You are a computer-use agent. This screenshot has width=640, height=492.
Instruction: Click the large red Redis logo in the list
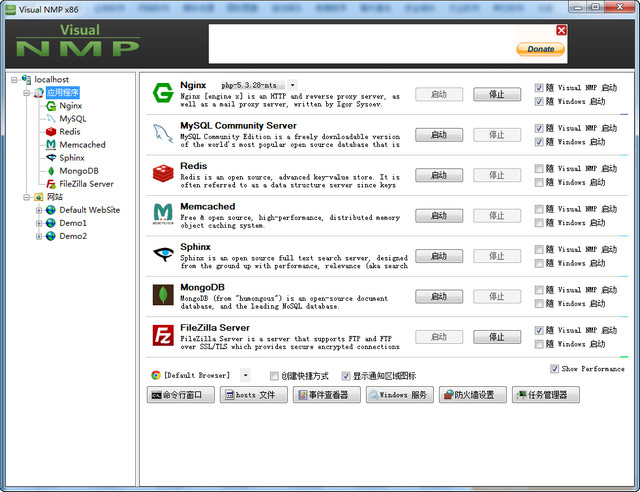[x=163, y=174]
